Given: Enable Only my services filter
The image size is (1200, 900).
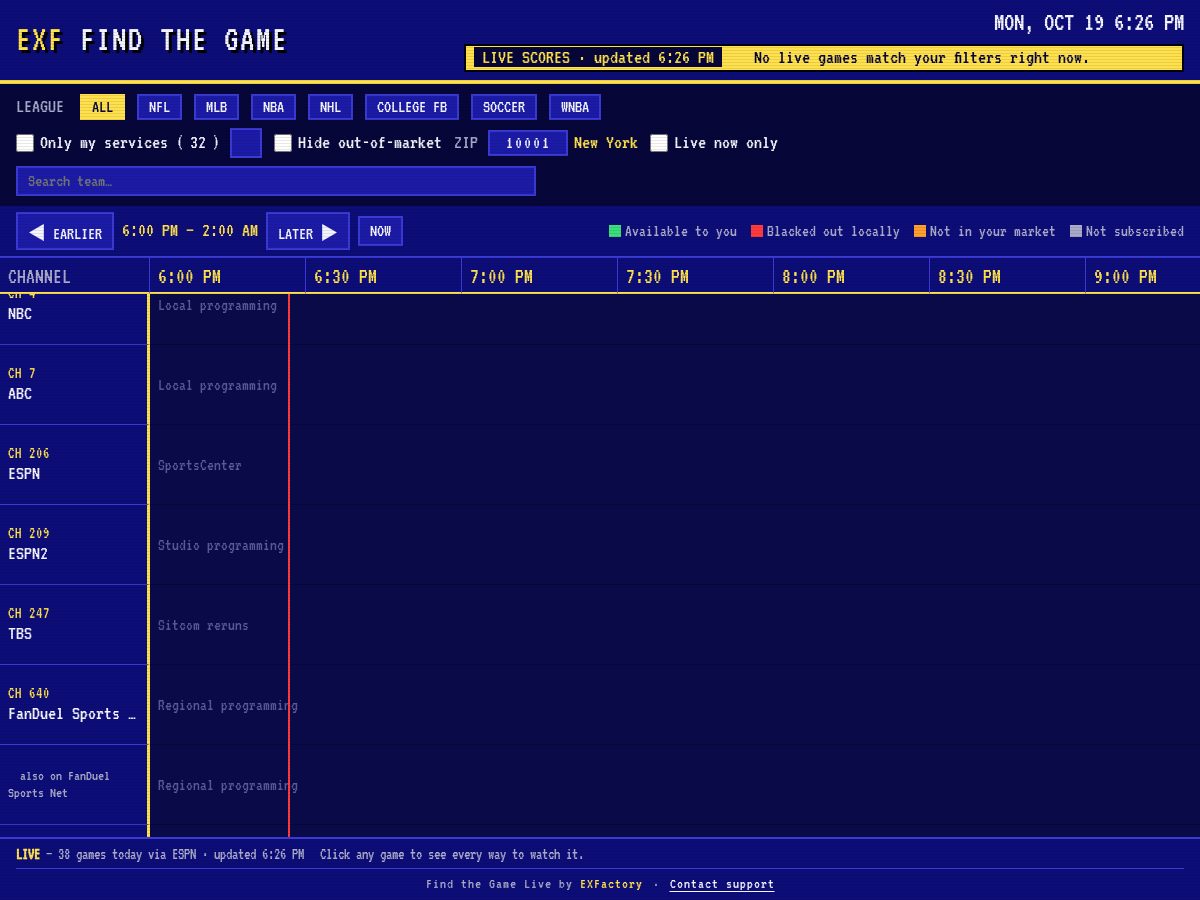Looking at the screenshot, I should (x=25, y=143).
